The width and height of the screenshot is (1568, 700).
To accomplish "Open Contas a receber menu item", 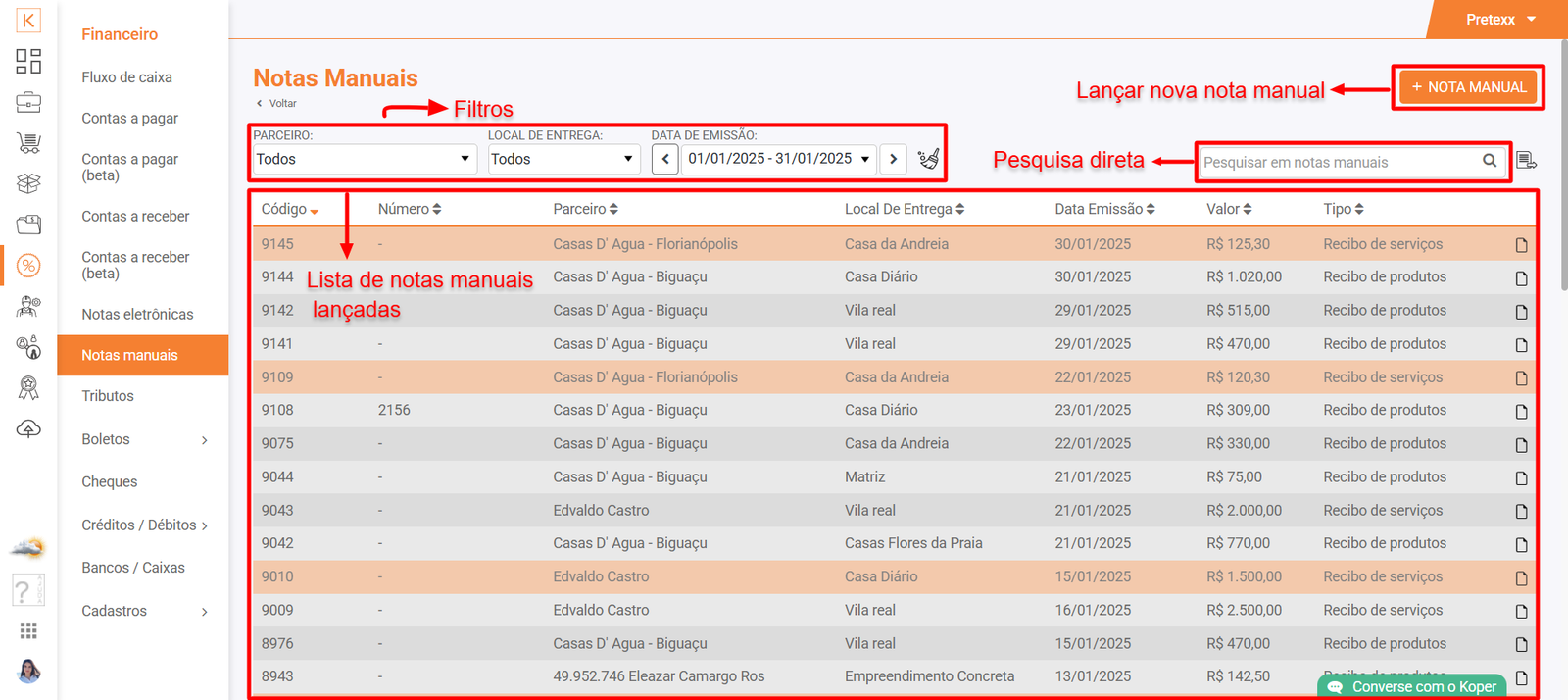I will point(135,216).
